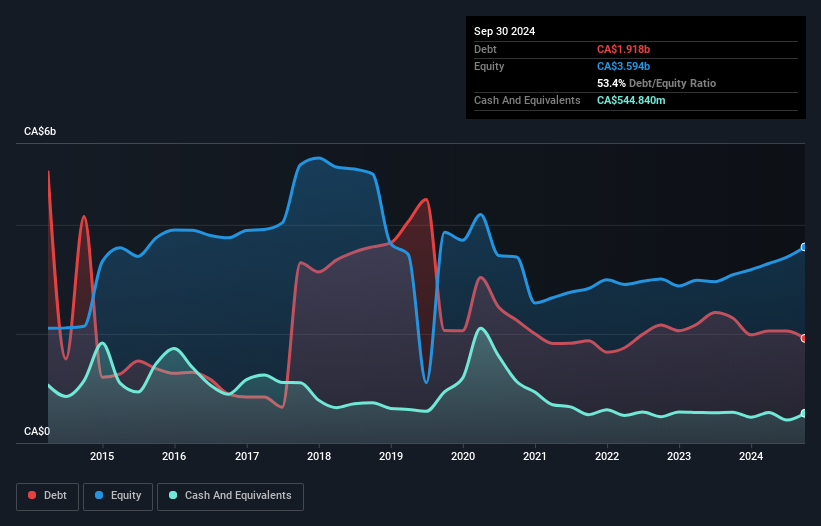821x526 pixels.
Task: Click the Debt row label in tooltip
Action: pos(485,49)
